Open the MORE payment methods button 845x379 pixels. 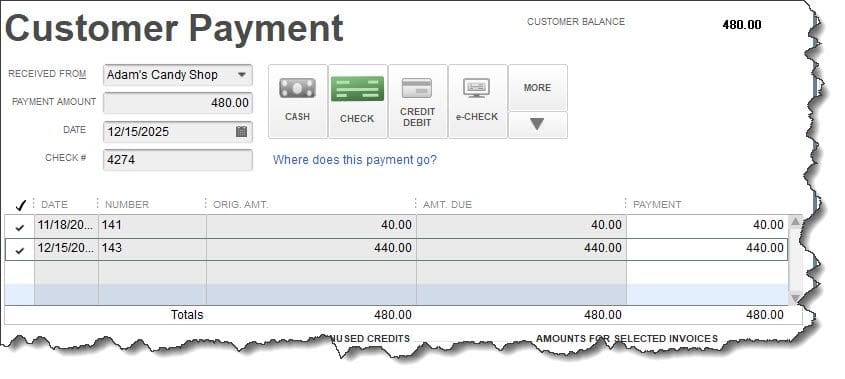(538, 87)
